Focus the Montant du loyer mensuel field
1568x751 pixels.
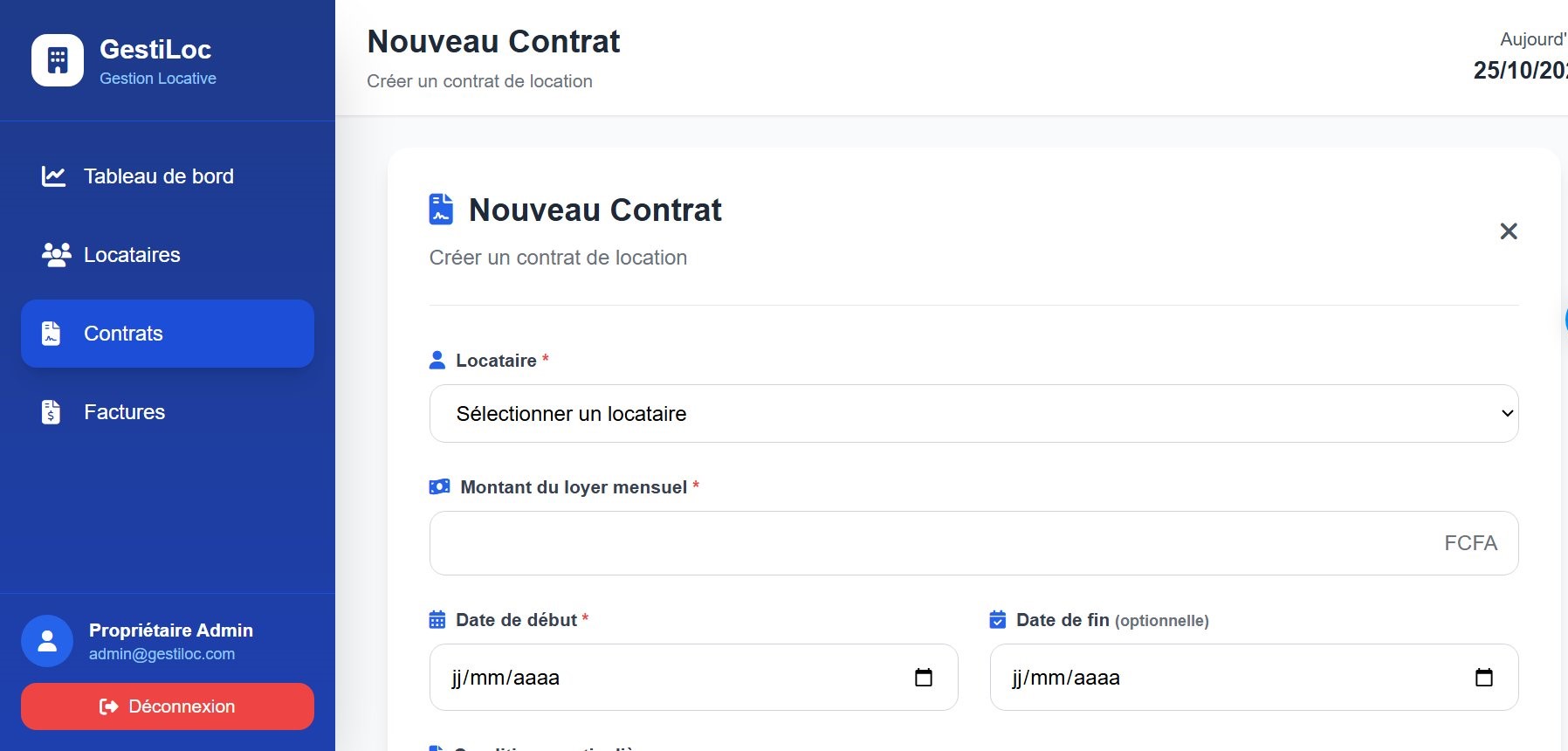(934, 543)
